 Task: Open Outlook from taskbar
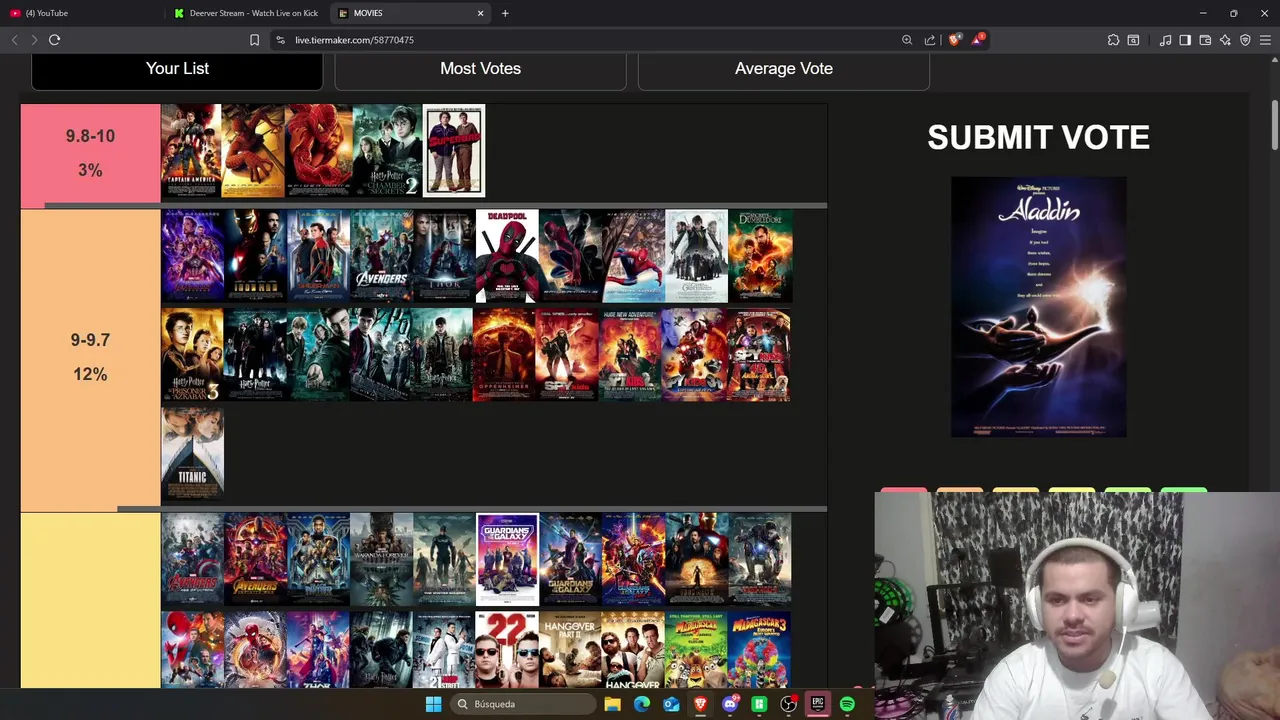pyautogui.click(x=671, y=704)
